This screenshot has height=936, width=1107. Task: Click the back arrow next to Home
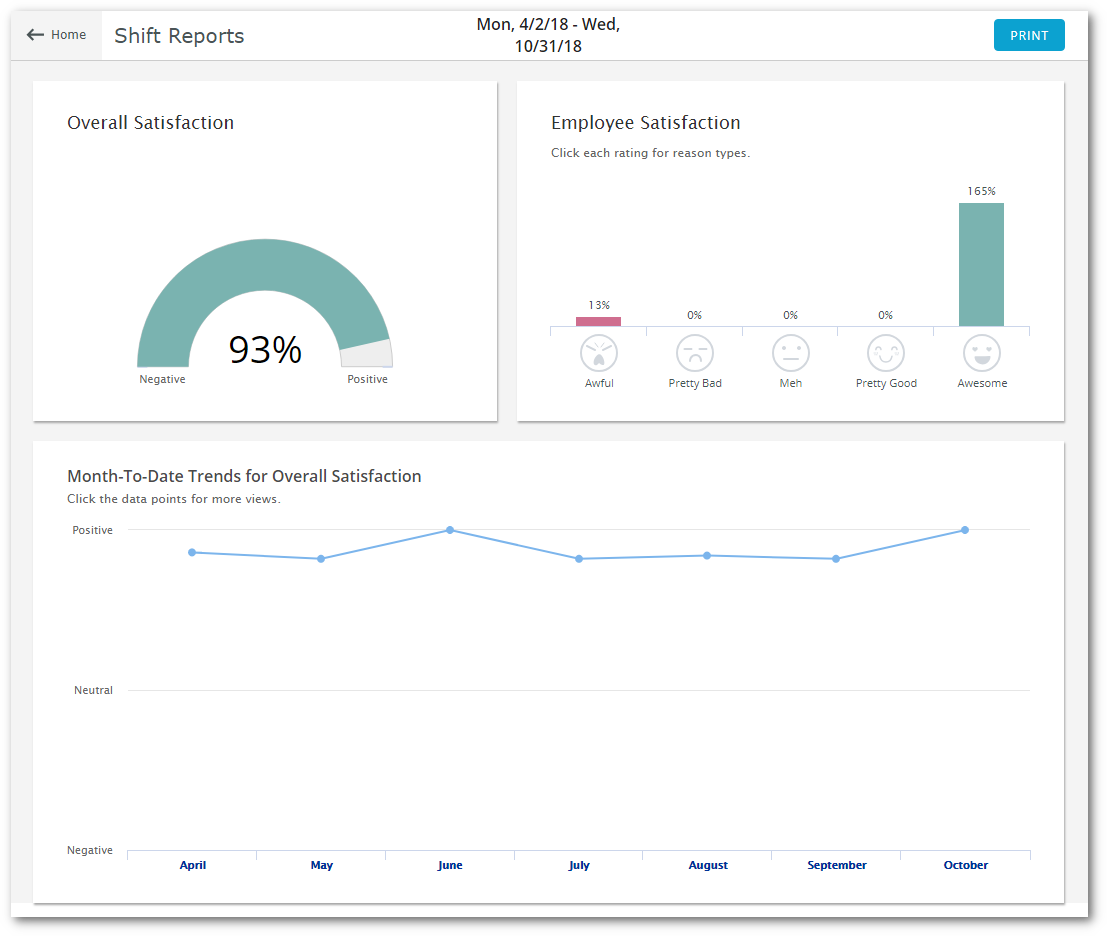(x=36, y=35)
